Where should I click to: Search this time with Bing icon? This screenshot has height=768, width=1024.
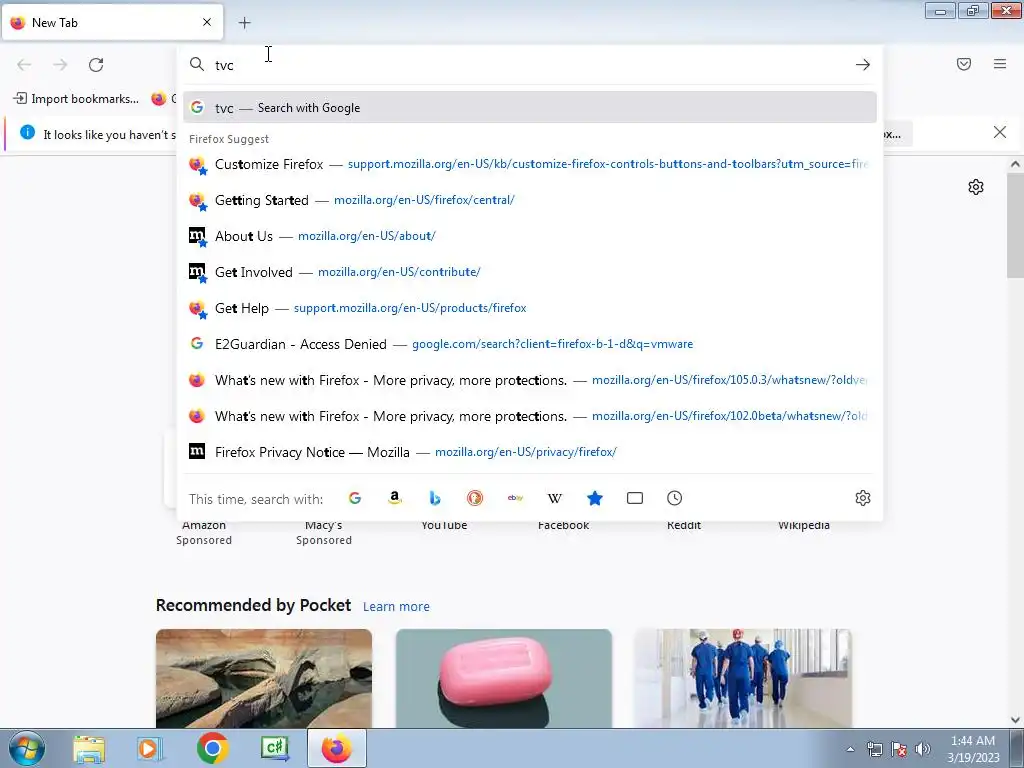coord(435,498)
